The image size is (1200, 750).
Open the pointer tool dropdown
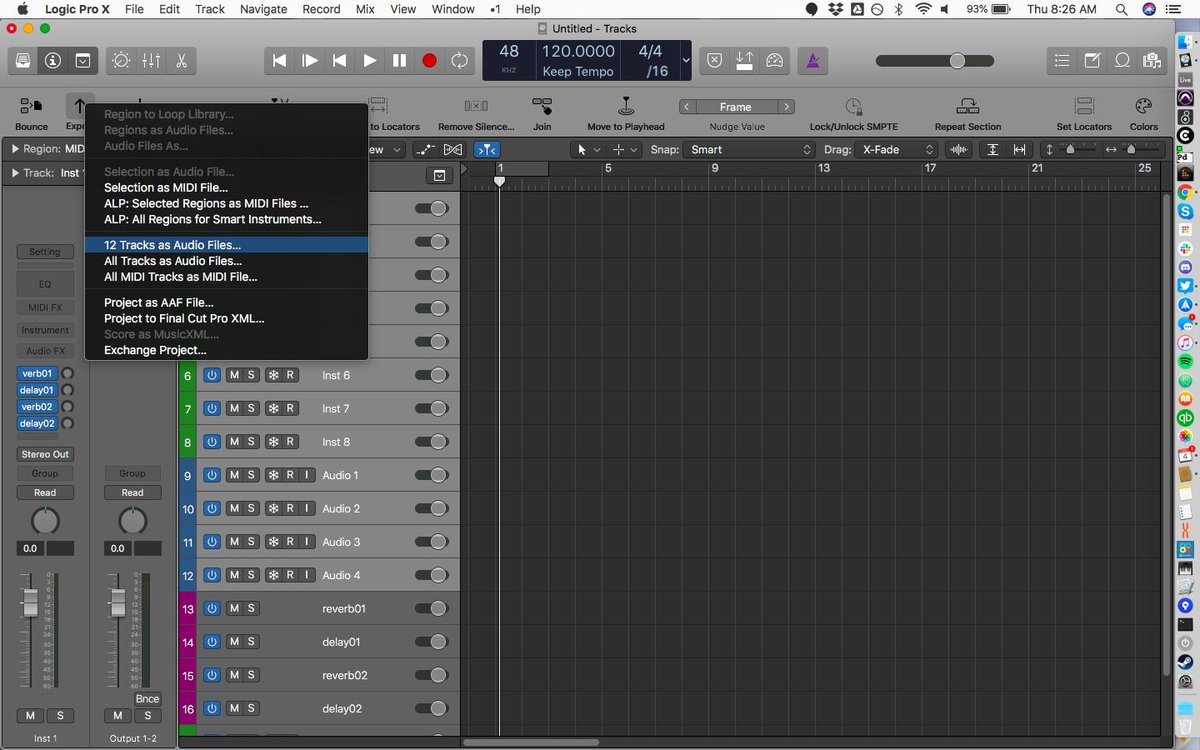tap(589, 149)
